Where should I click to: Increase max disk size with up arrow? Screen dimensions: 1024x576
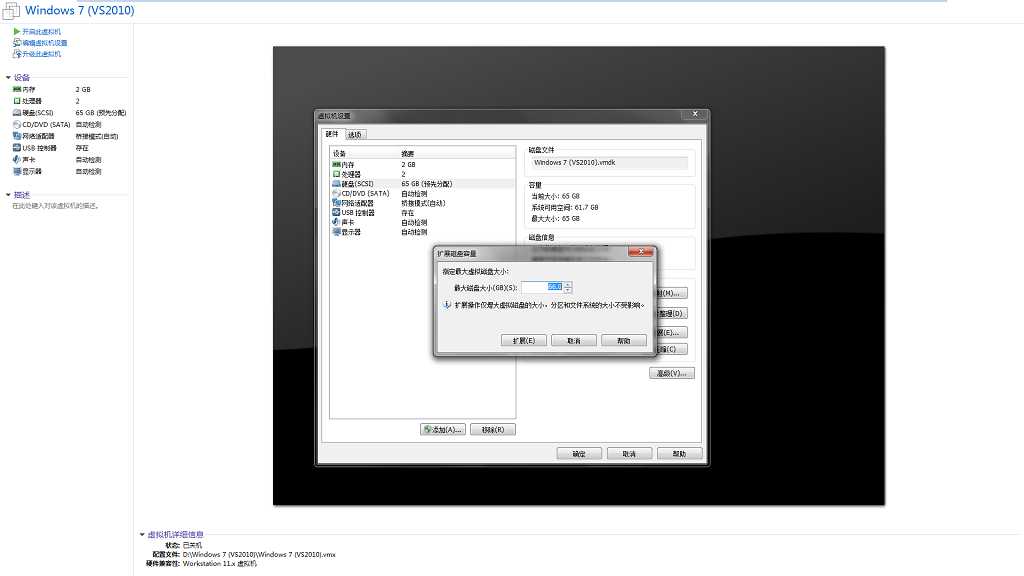[x=568, y=284]
